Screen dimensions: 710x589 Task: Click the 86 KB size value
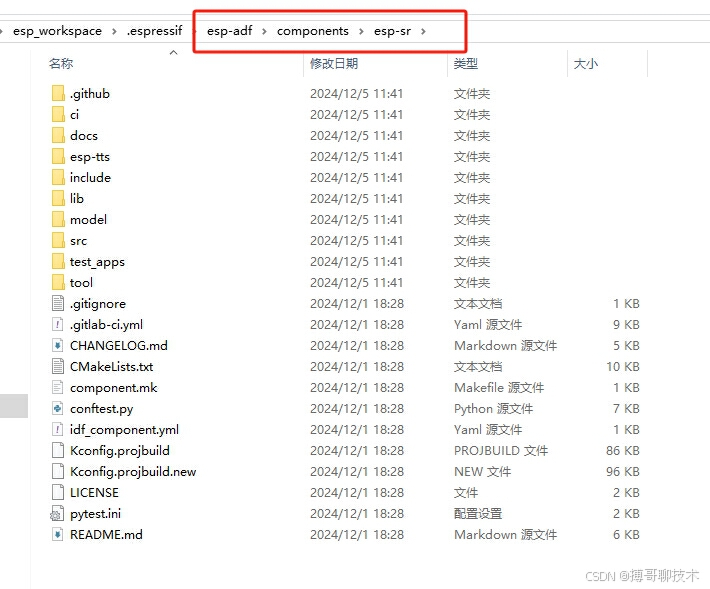coord(623,451)
